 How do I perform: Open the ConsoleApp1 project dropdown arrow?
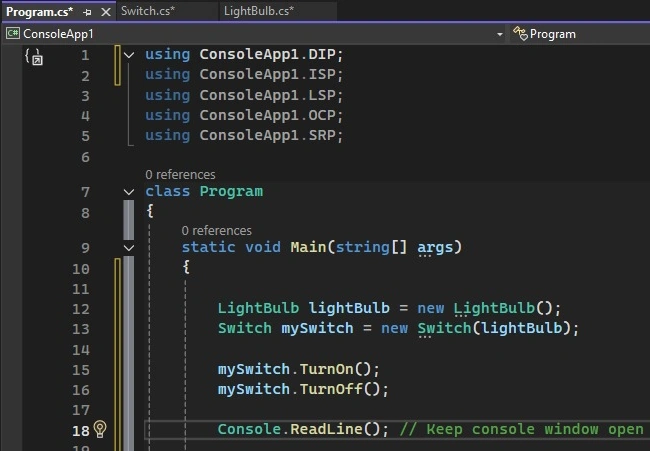point(500,34)
